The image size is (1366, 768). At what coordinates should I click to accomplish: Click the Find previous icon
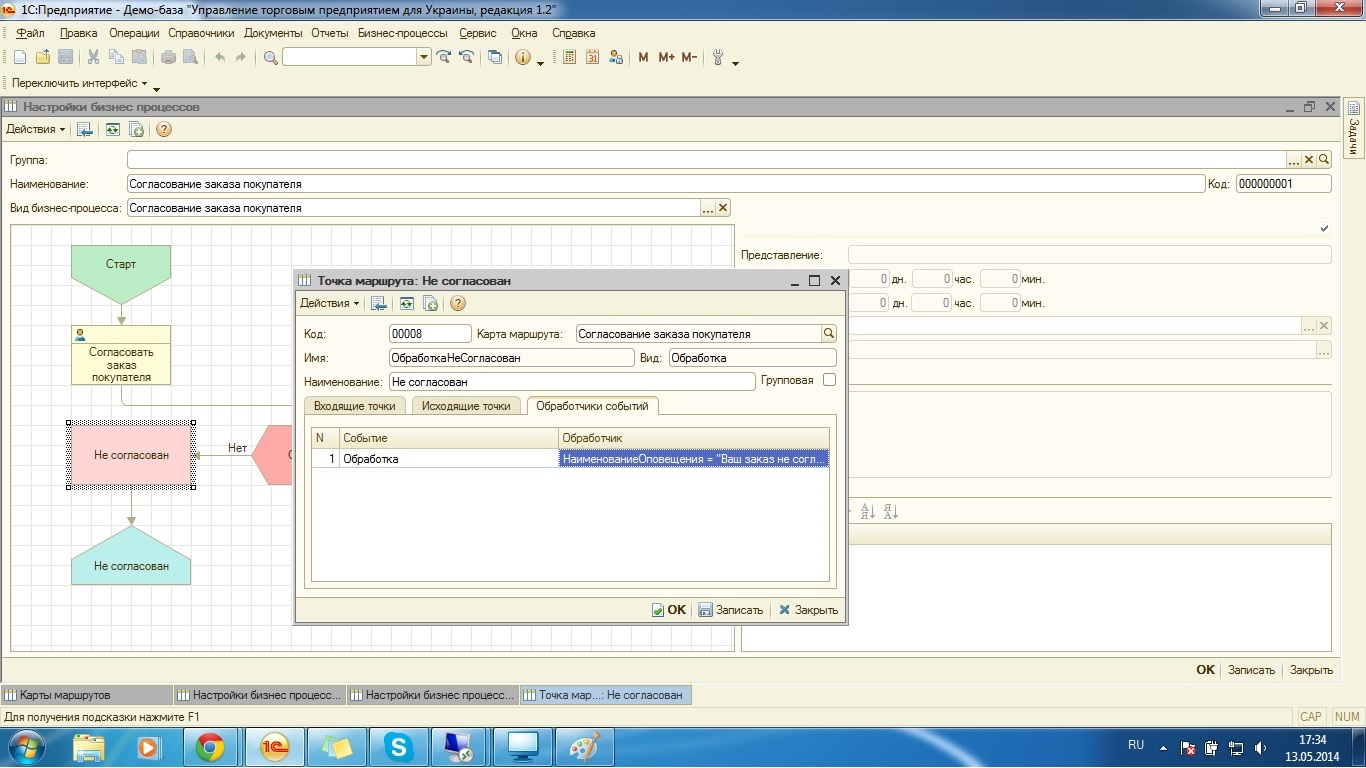point(466,57)
